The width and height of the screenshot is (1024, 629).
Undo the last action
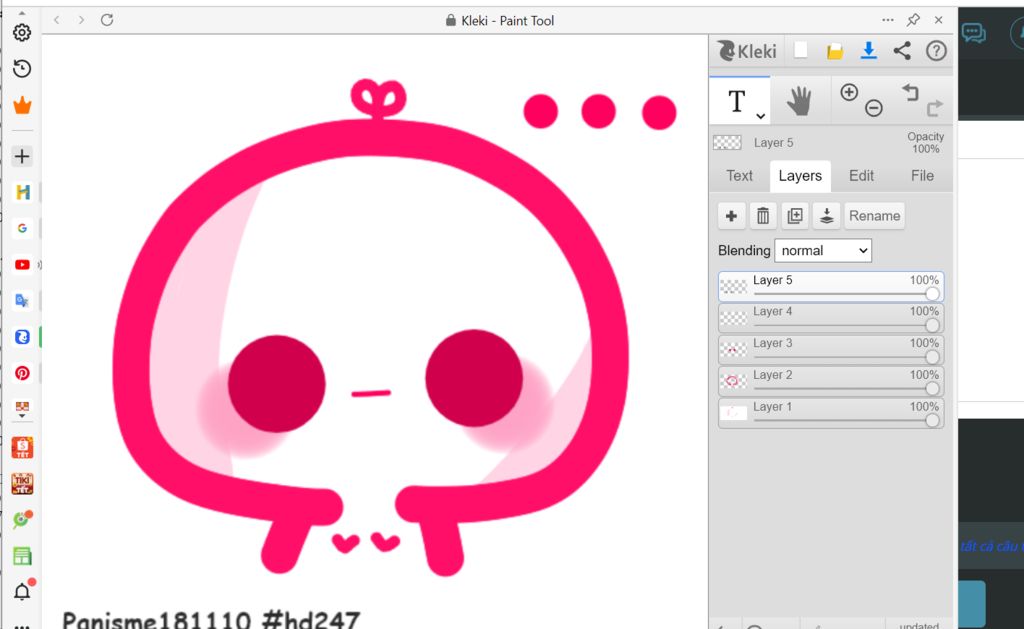(x=910, y=92)
